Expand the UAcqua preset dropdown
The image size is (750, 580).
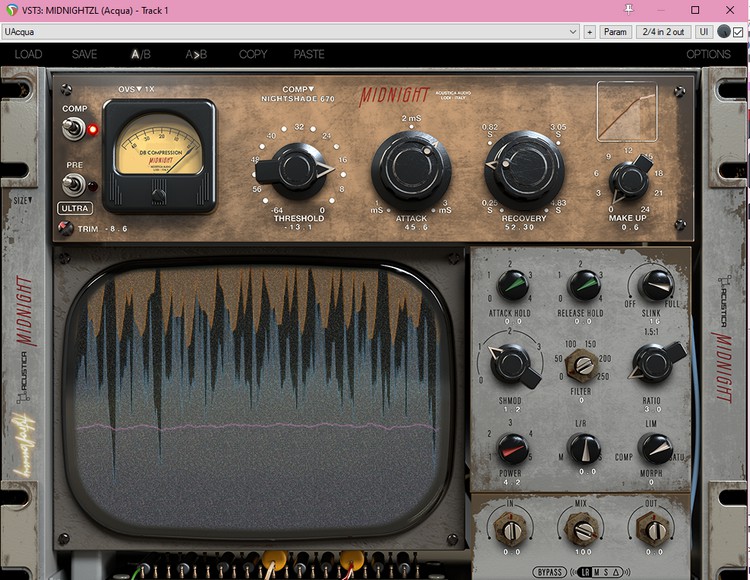(x=573, y=32)
